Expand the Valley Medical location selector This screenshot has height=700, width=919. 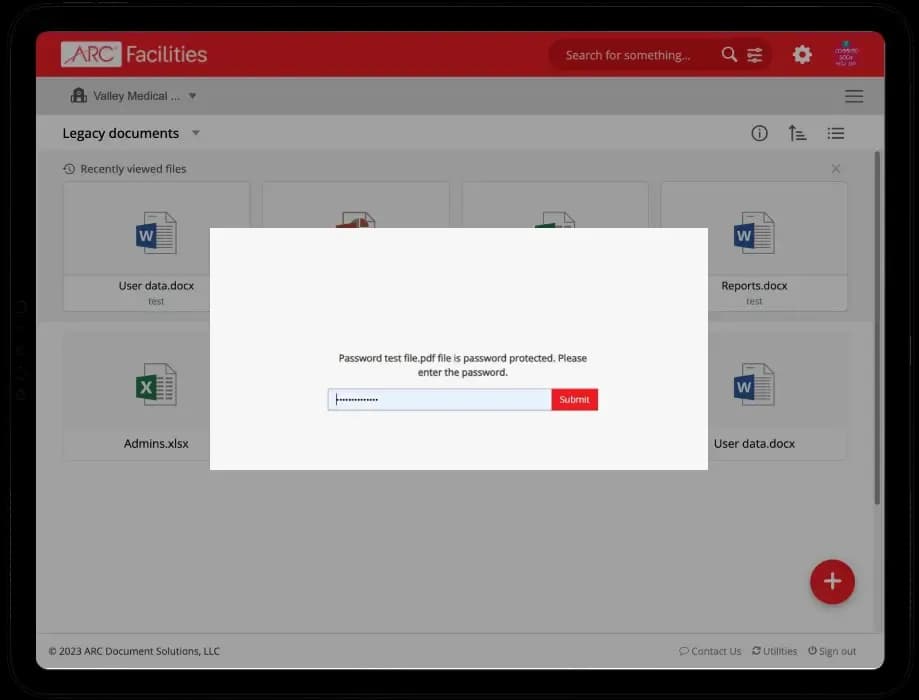tap(191, 95)
